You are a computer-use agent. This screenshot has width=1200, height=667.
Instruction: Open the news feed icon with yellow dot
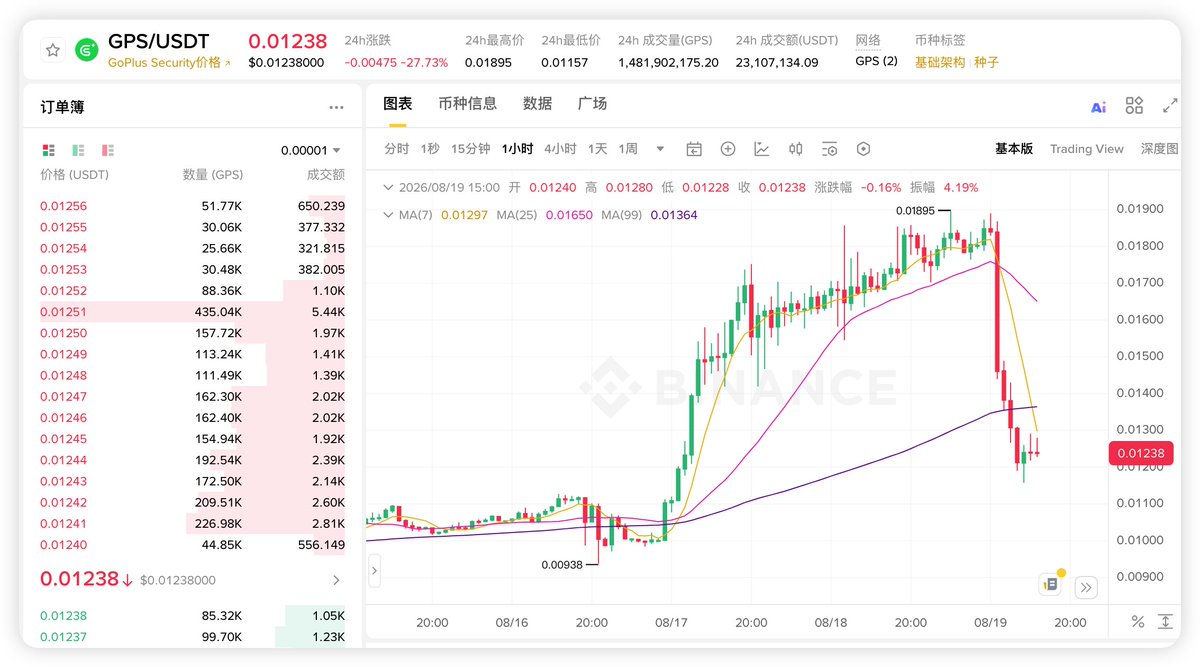pyautogui.click(x=1050, y=584)
